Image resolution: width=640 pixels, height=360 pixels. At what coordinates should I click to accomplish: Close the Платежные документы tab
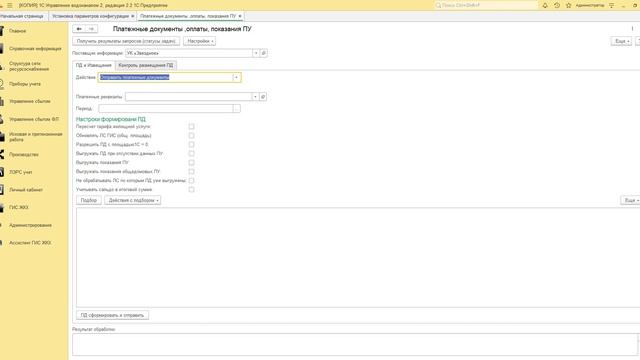240,16
